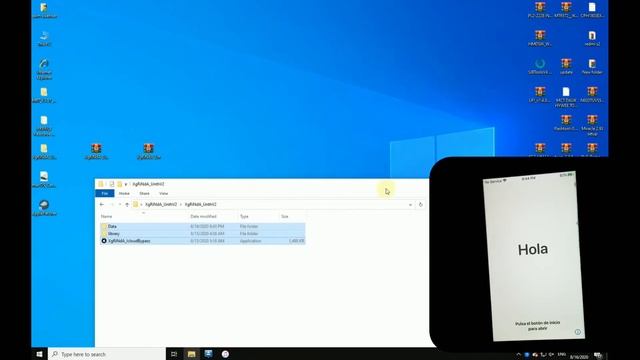
Task: Sort by the Date modified column header
Action: pyautogui.click(x=203, y=216)
